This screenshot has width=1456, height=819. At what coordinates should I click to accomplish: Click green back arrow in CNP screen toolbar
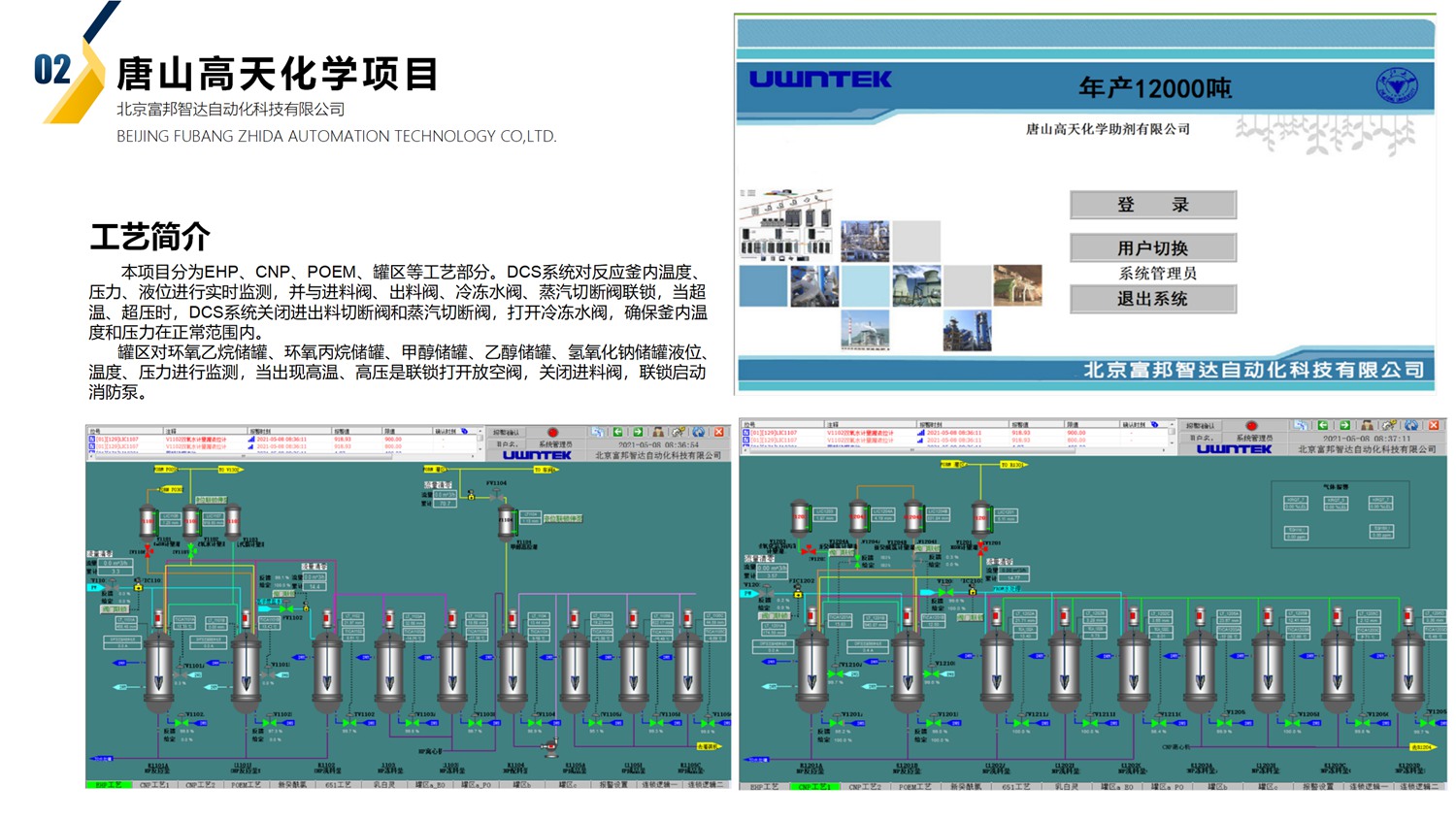(1323, 425)
